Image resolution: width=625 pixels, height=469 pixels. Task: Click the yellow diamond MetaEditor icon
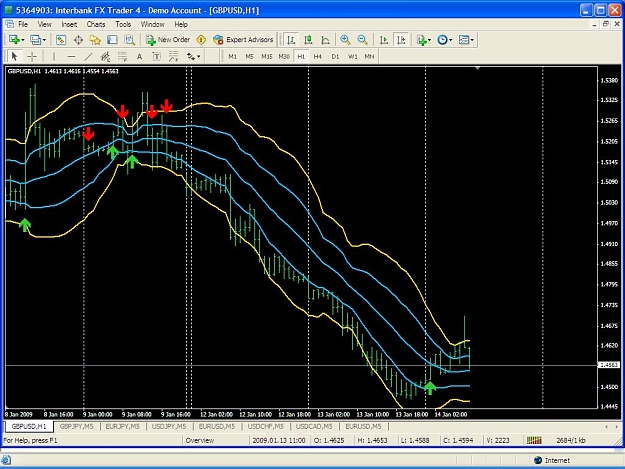click(x=201, y=40)
